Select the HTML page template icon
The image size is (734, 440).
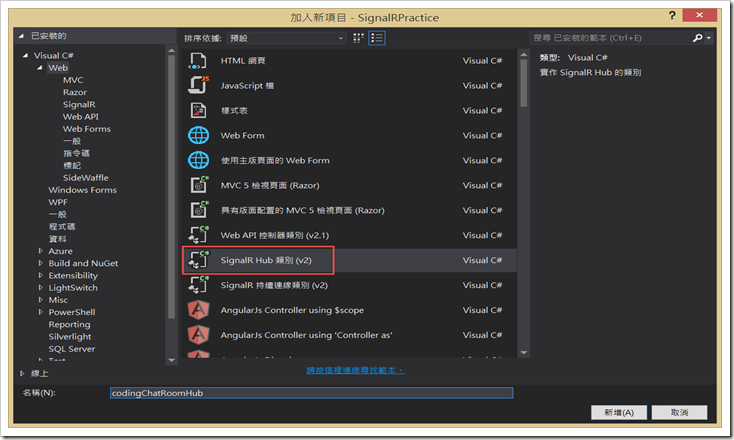[198, 61]
